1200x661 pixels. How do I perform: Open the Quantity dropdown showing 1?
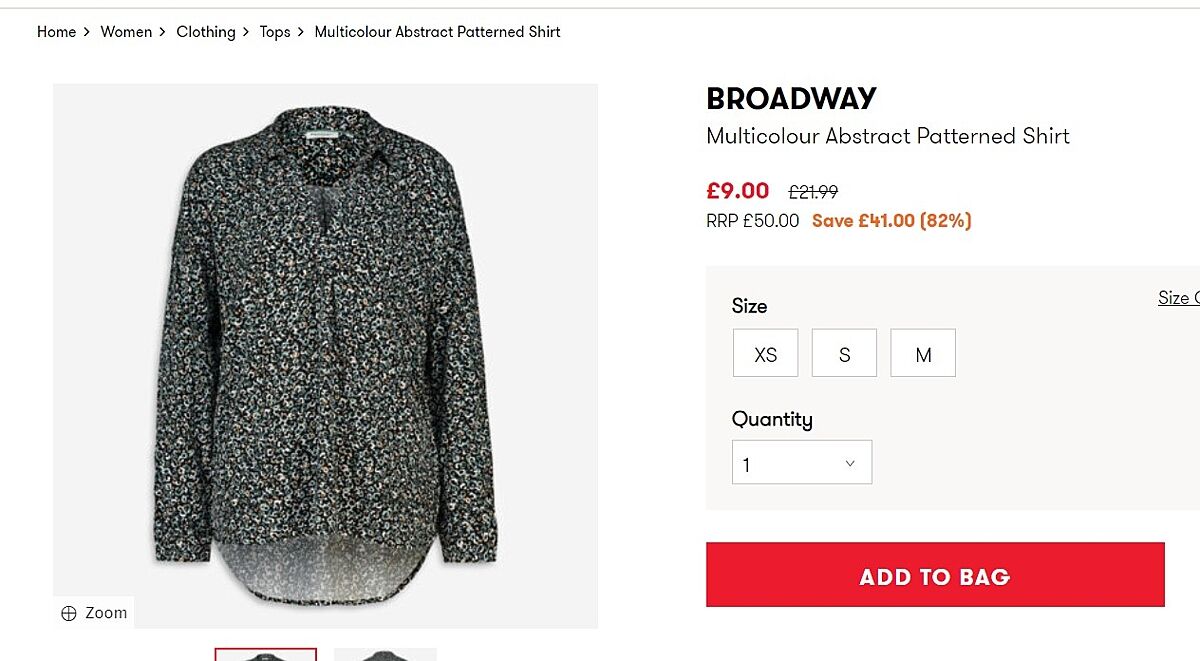click(x=801, y=463)
